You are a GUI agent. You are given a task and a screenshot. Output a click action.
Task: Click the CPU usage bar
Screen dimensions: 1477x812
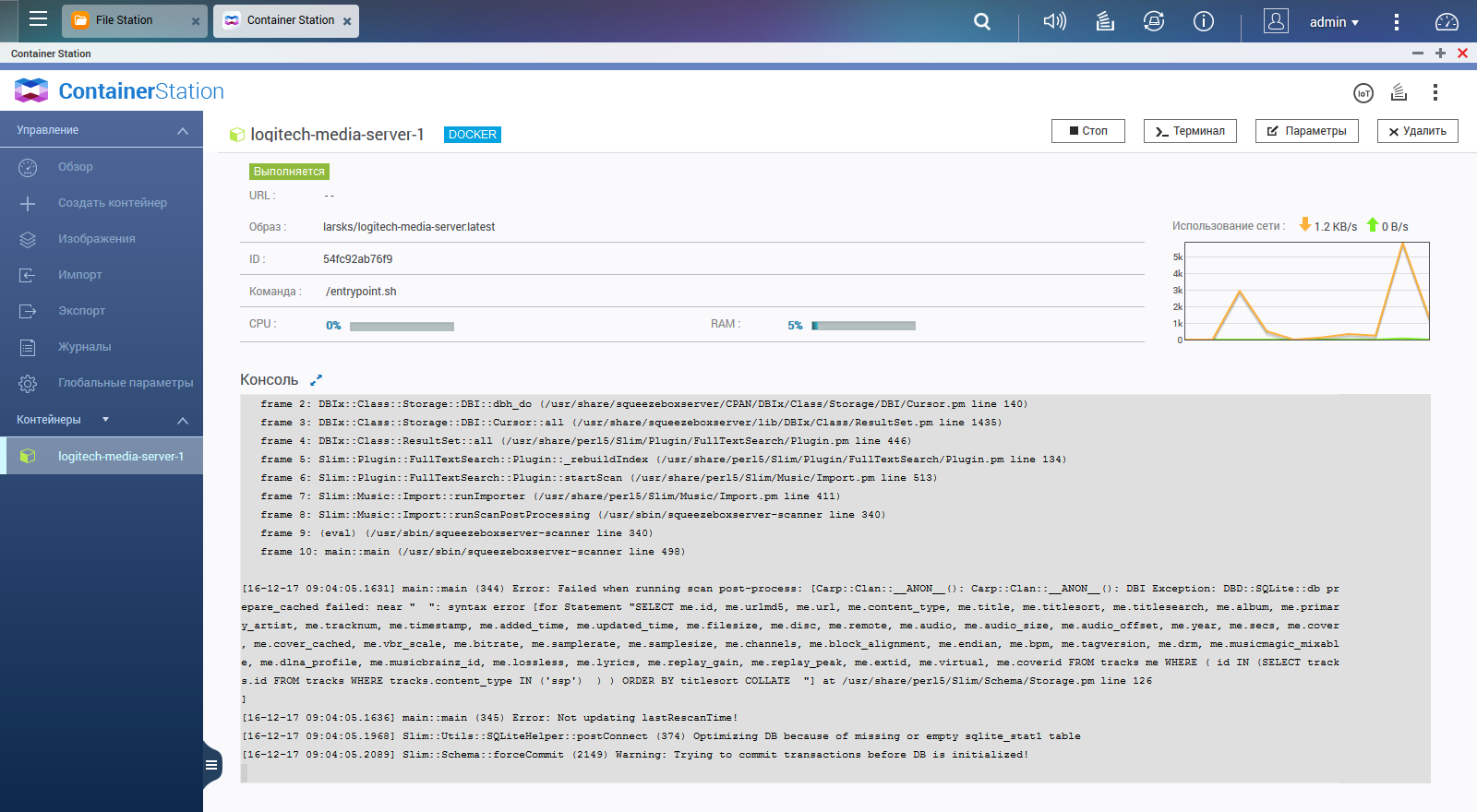click(x=402, y=326)
